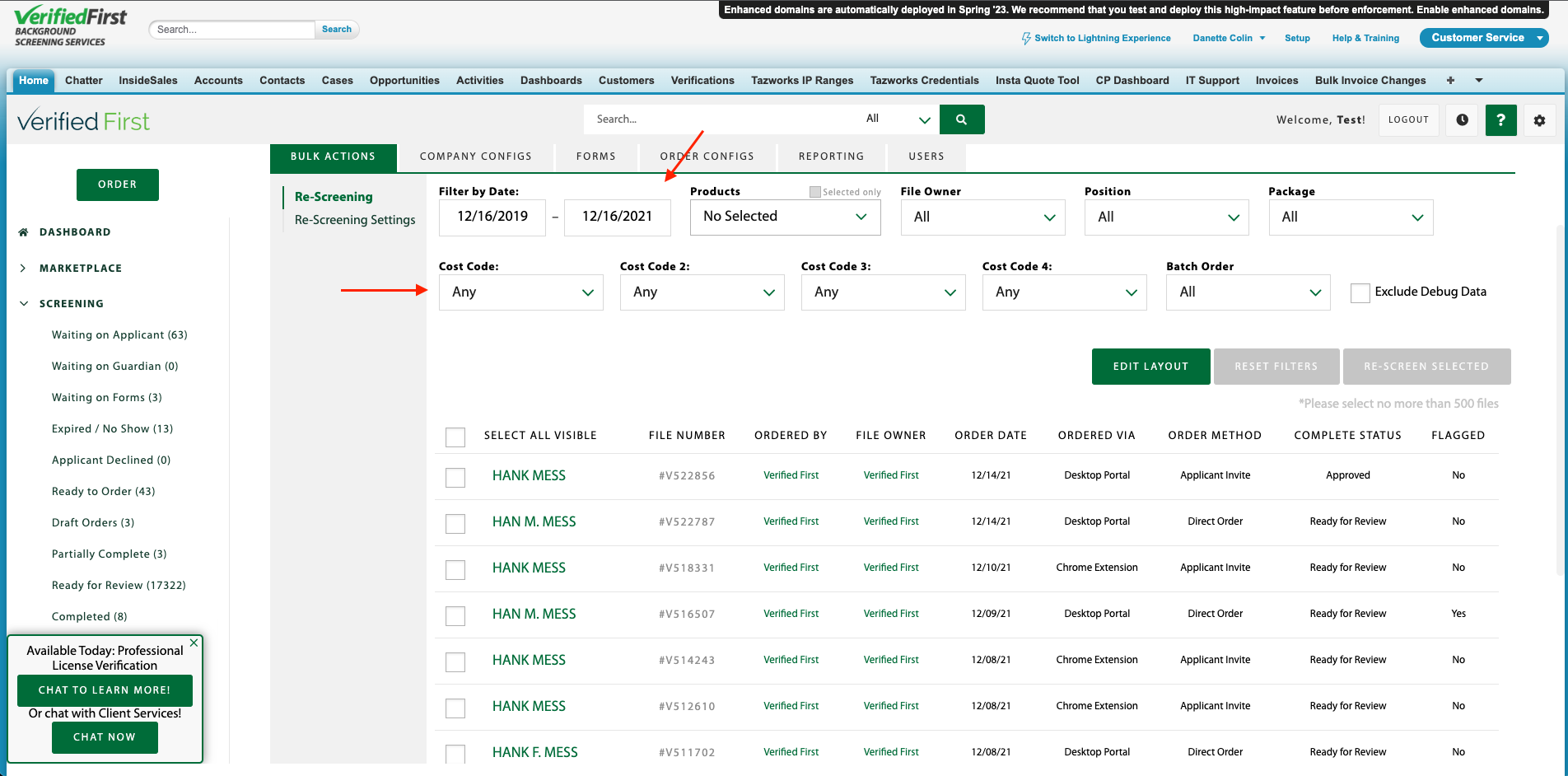Viewport: 1568px width, 776px height.
Task: Enable the Exclude Debug Data checkbox
Action: [x=1360, y=292]
